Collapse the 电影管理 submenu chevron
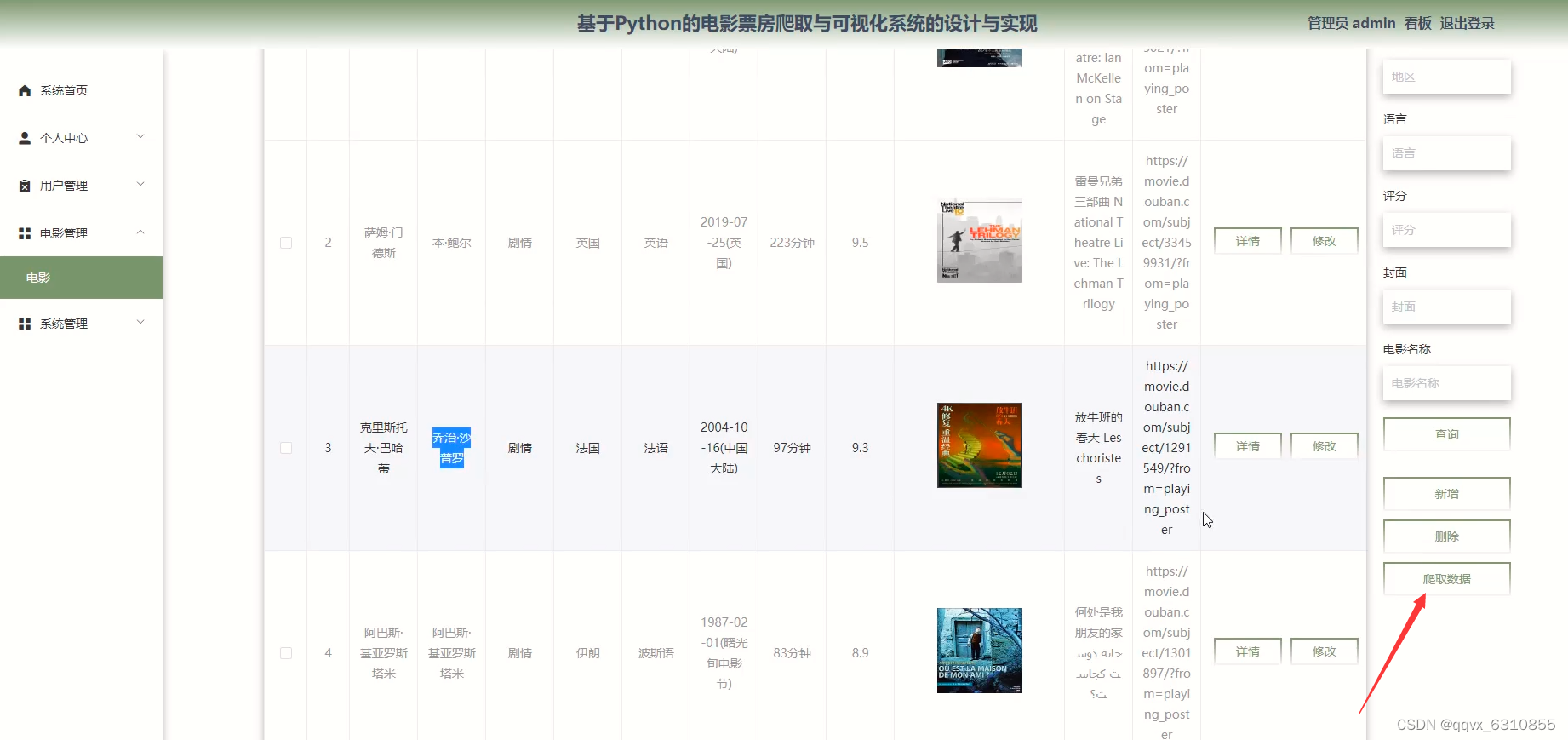 (140, 232)
